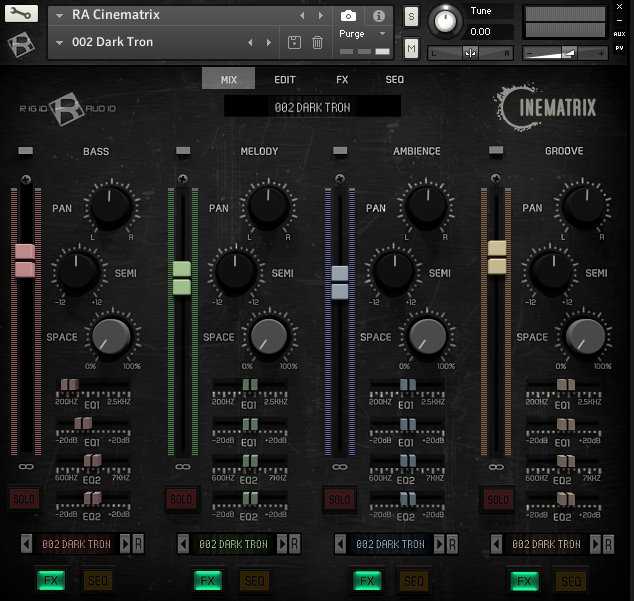Click the link icon below Melody fader
Image resolution: width=634 pixels, height=601 pixels.
183,467
